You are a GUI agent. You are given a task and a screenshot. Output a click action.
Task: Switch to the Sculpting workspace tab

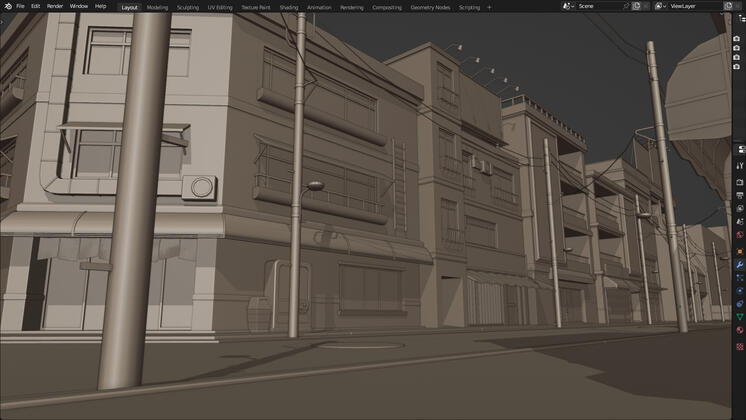(x=188, y=8)
